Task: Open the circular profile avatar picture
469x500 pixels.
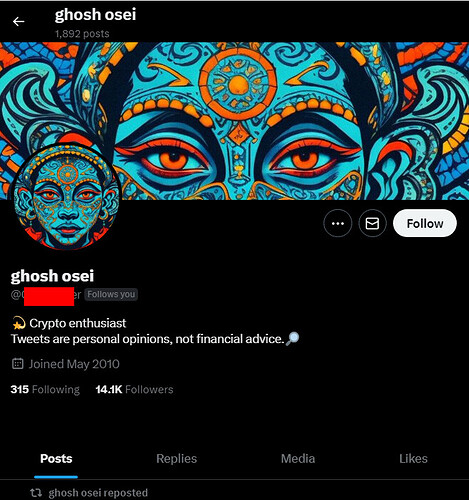Action: [67, 196]
